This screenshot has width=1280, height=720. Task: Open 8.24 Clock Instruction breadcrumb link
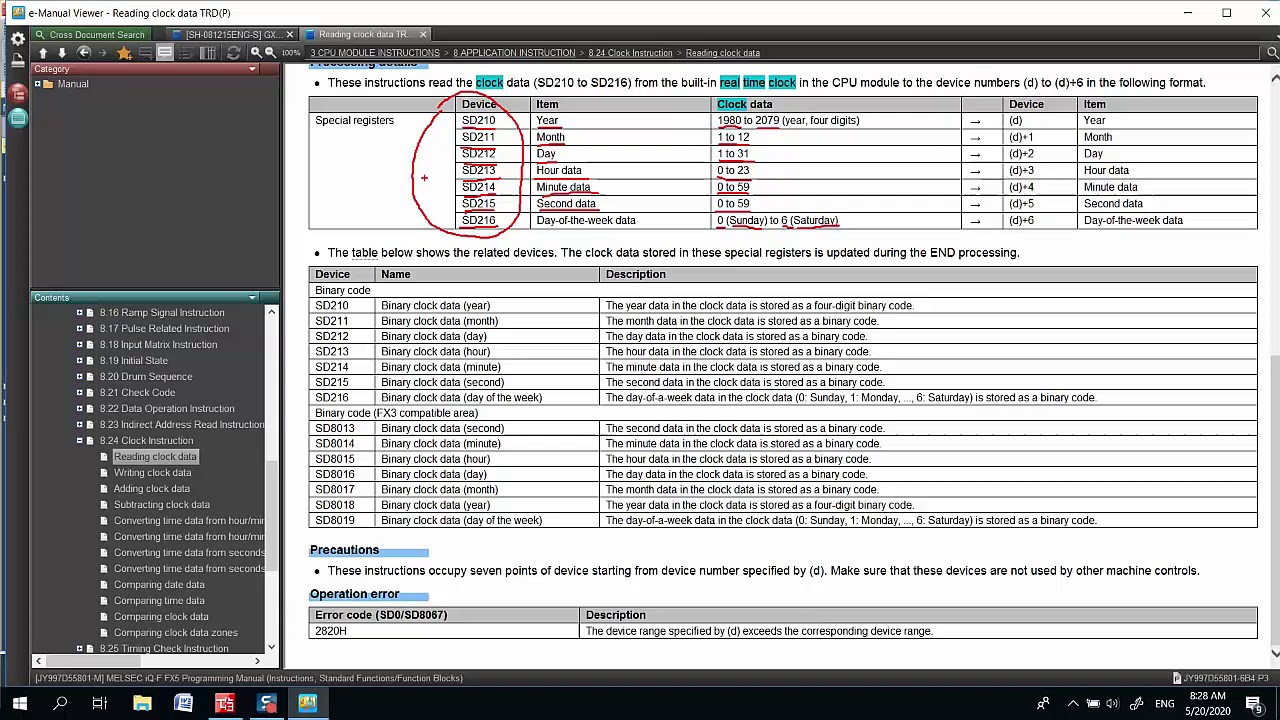coord(630,53)
